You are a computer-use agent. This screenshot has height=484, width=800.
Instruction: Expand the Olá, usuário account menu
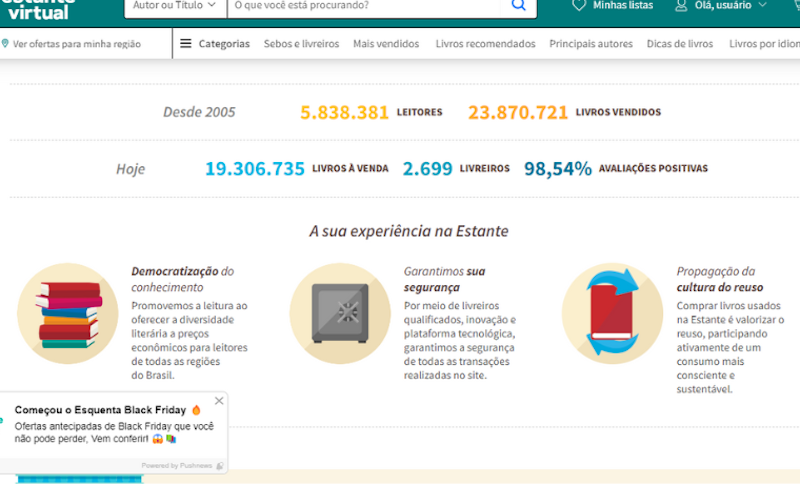pyautogui.click(x=730, y=6)
